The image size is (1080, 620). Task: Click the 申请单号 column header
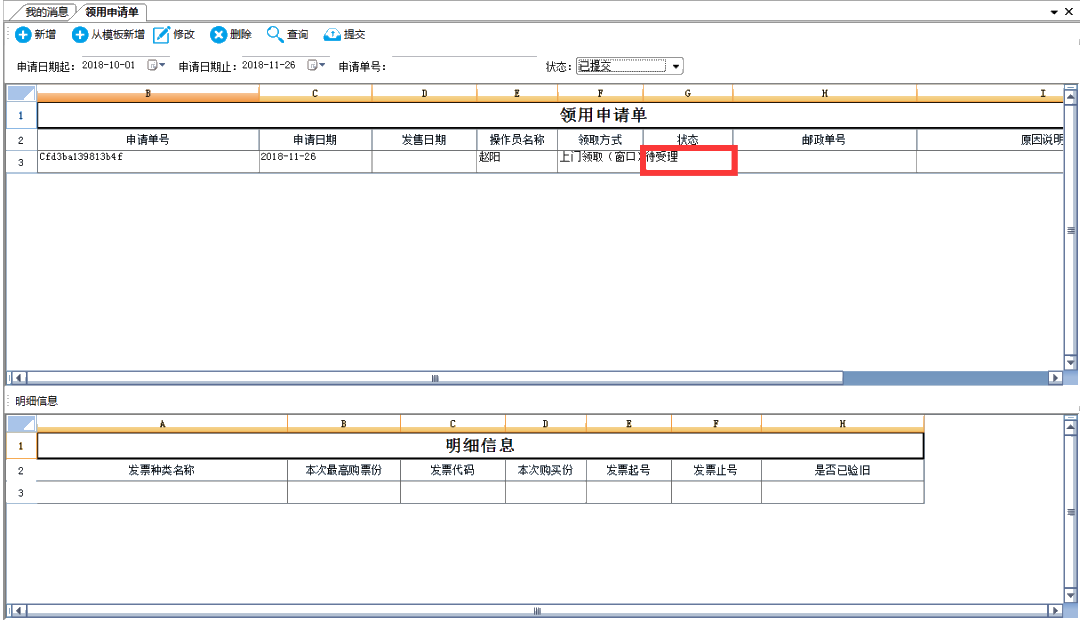[x=148, y=140]
